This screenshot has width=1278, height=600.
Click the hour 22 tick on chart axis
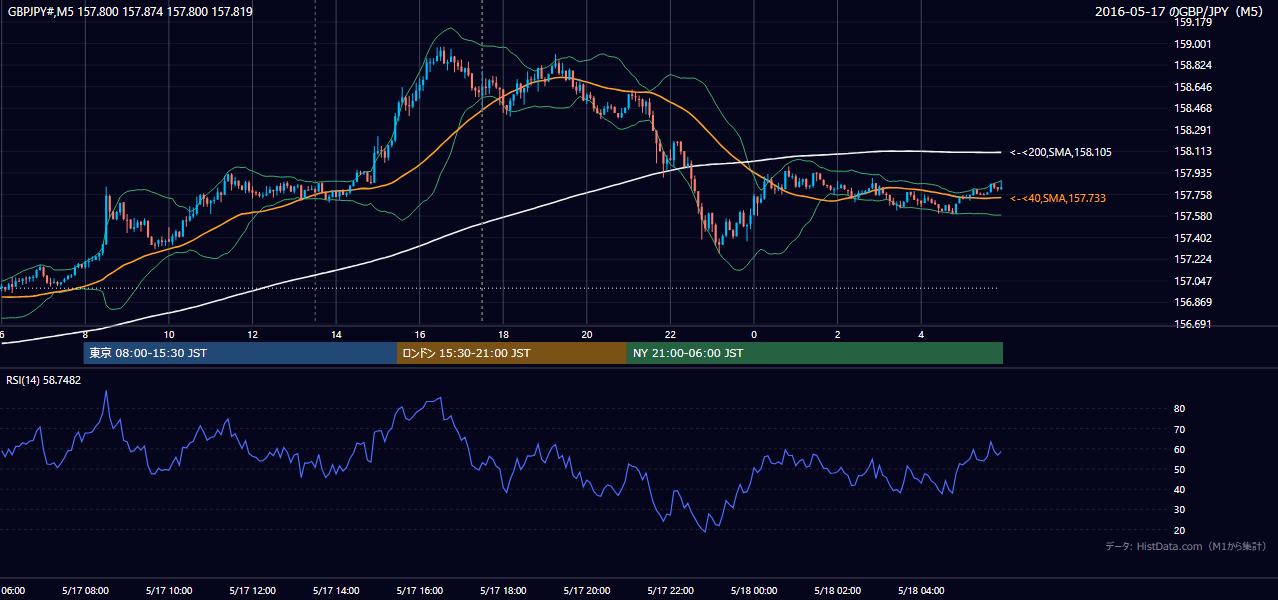[671, 334]
